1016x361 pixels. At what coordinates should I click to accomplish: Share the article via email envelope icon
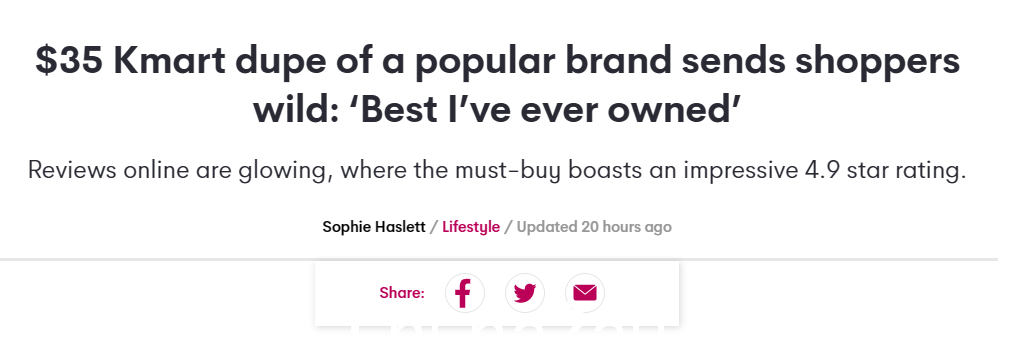(584, 293)
